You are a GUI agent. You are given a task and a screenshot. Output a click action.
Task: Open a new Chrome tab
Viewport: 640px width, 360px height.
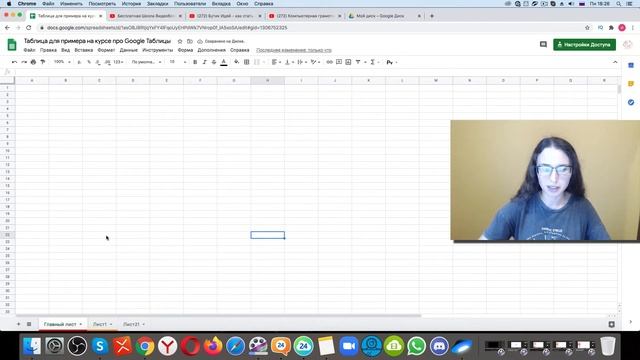432,16
